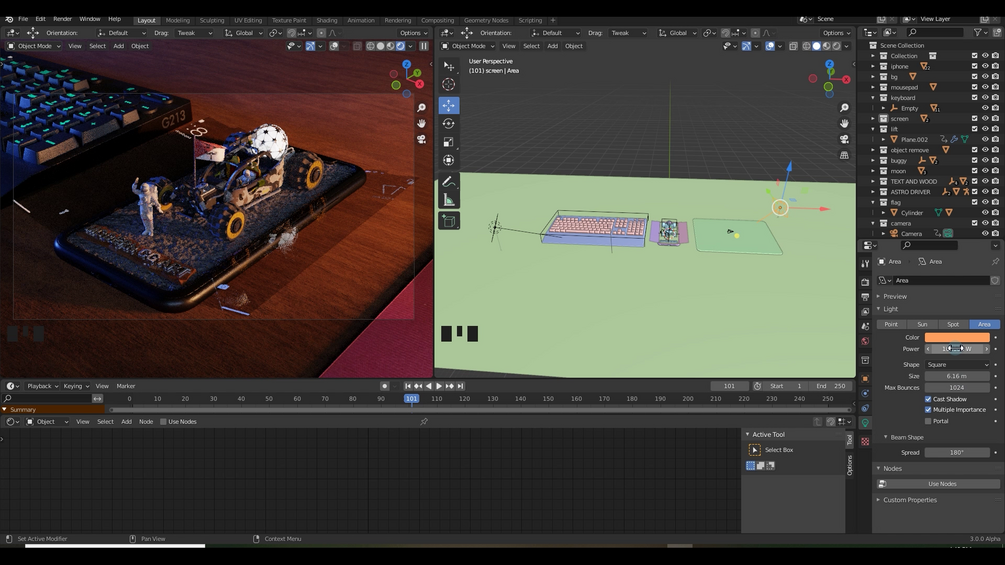Click the zoom magnifier in right viewport
Viewport: 1005px width, 565px height.
[844, 108]
